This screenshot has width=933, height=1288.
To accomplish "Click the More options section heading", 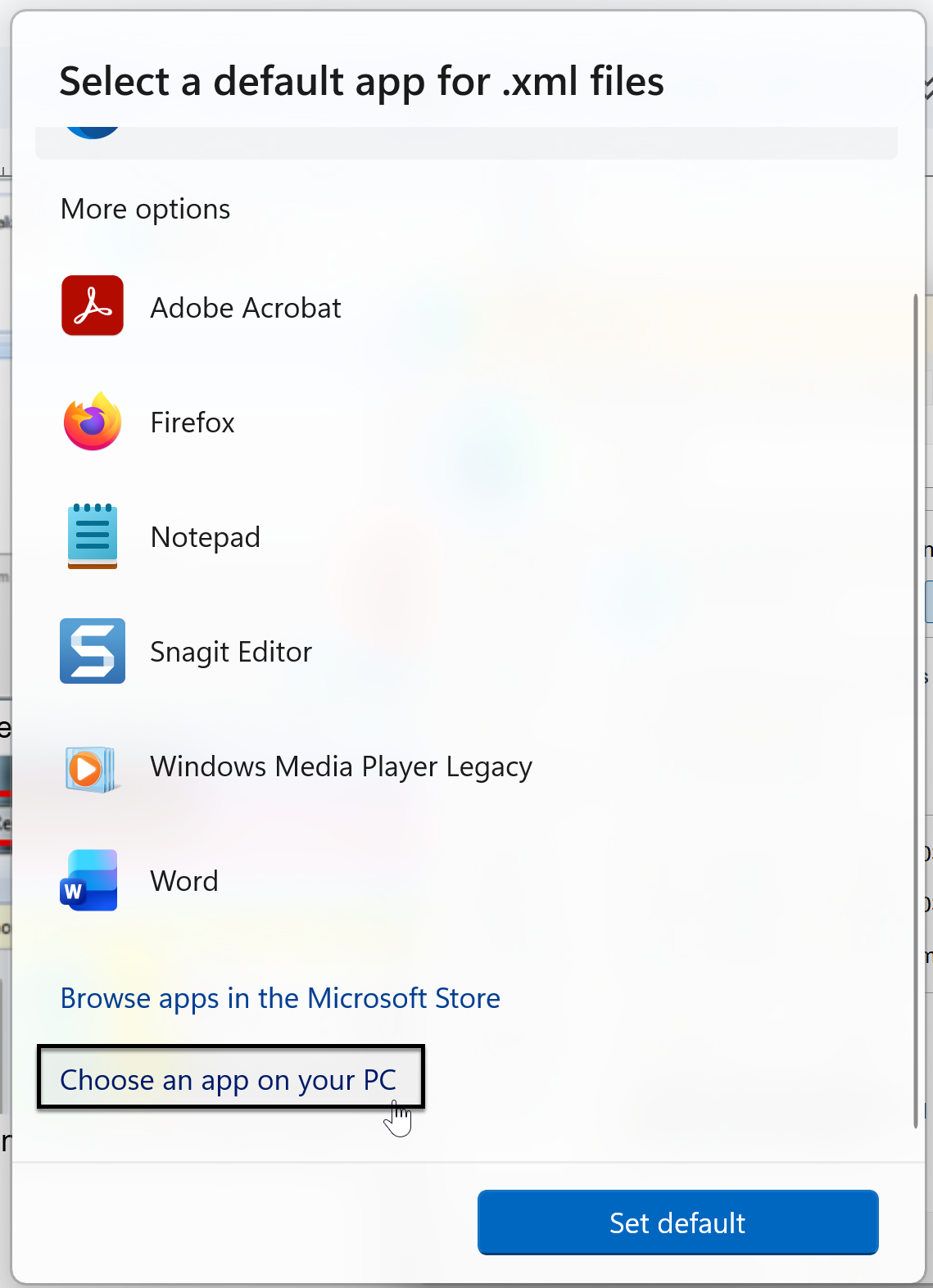I will pos(146,209).
